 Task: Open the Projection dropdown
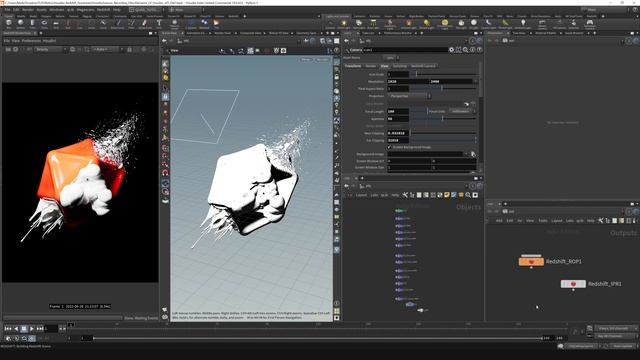click(x=409, y=96)
